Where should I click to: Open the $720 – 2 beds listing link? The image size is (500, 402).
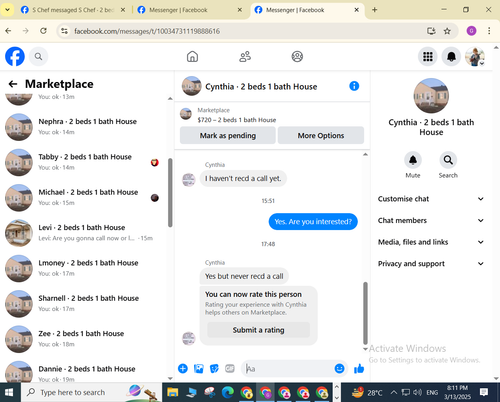pos(237,120)
